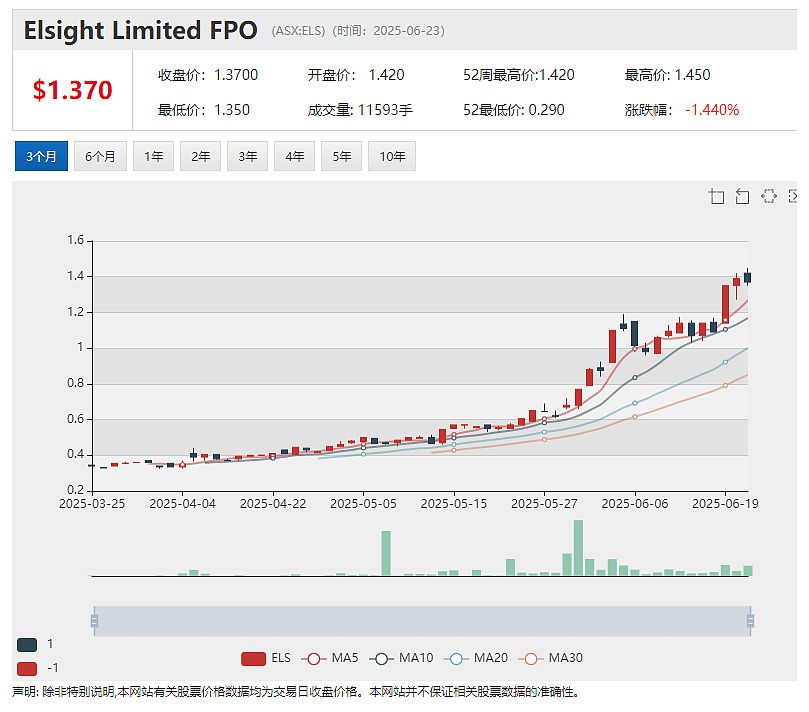The height and width of the screenshot is (712, 809).
Task: Click the 52周最高价:1.420 text
Action: tap(519, 75)
